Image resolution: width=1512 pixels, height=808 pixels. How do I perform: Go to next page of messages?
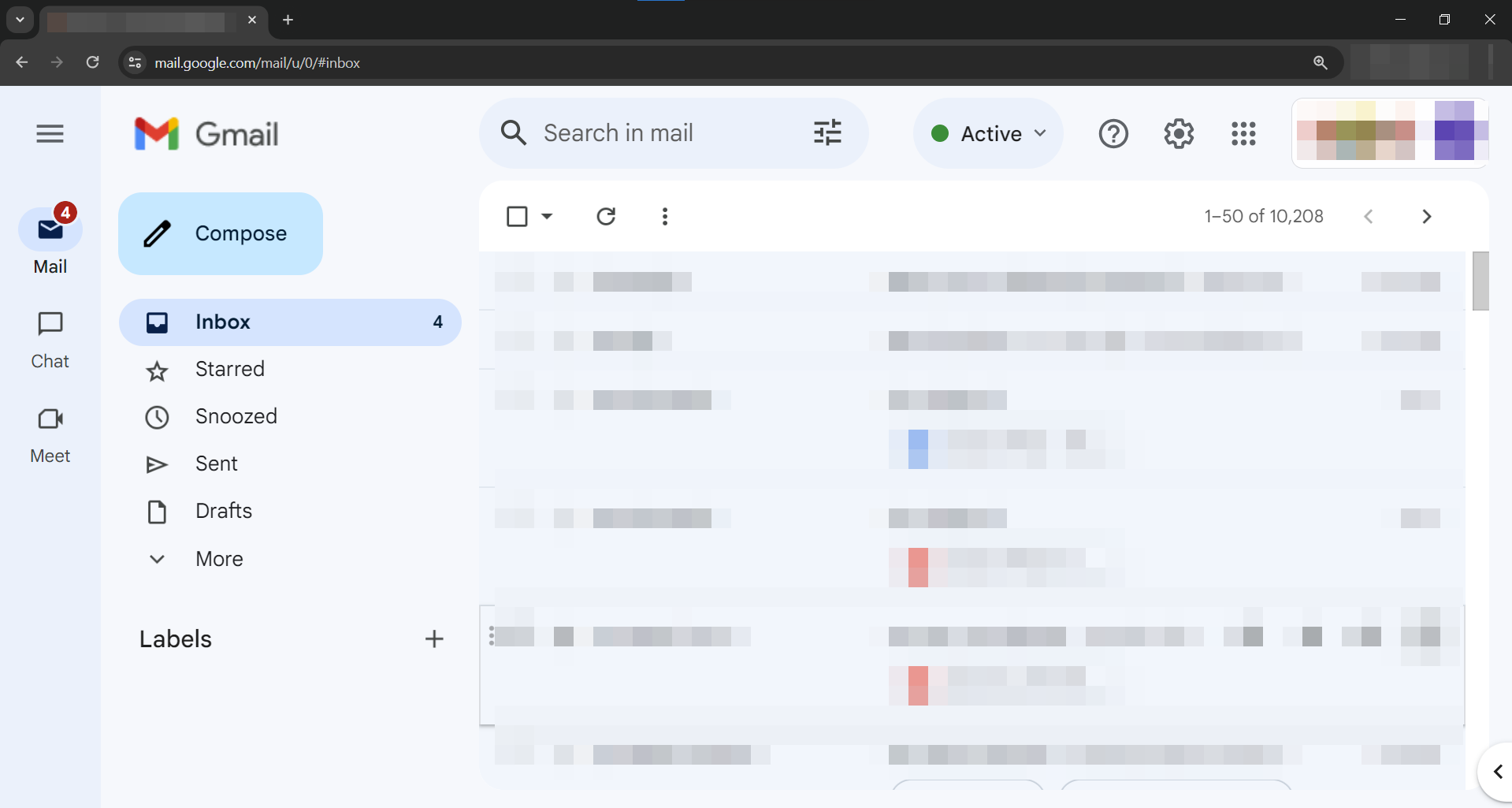[x=1426, y=217]
